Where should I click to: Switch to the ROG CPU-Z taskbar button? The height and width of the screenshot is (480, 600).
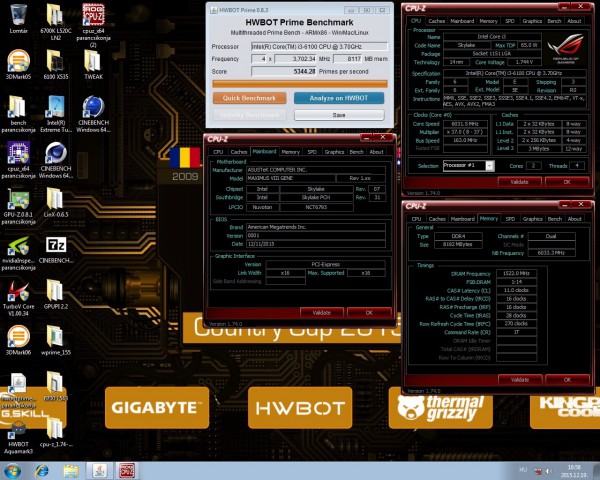[x=127, y=471]
